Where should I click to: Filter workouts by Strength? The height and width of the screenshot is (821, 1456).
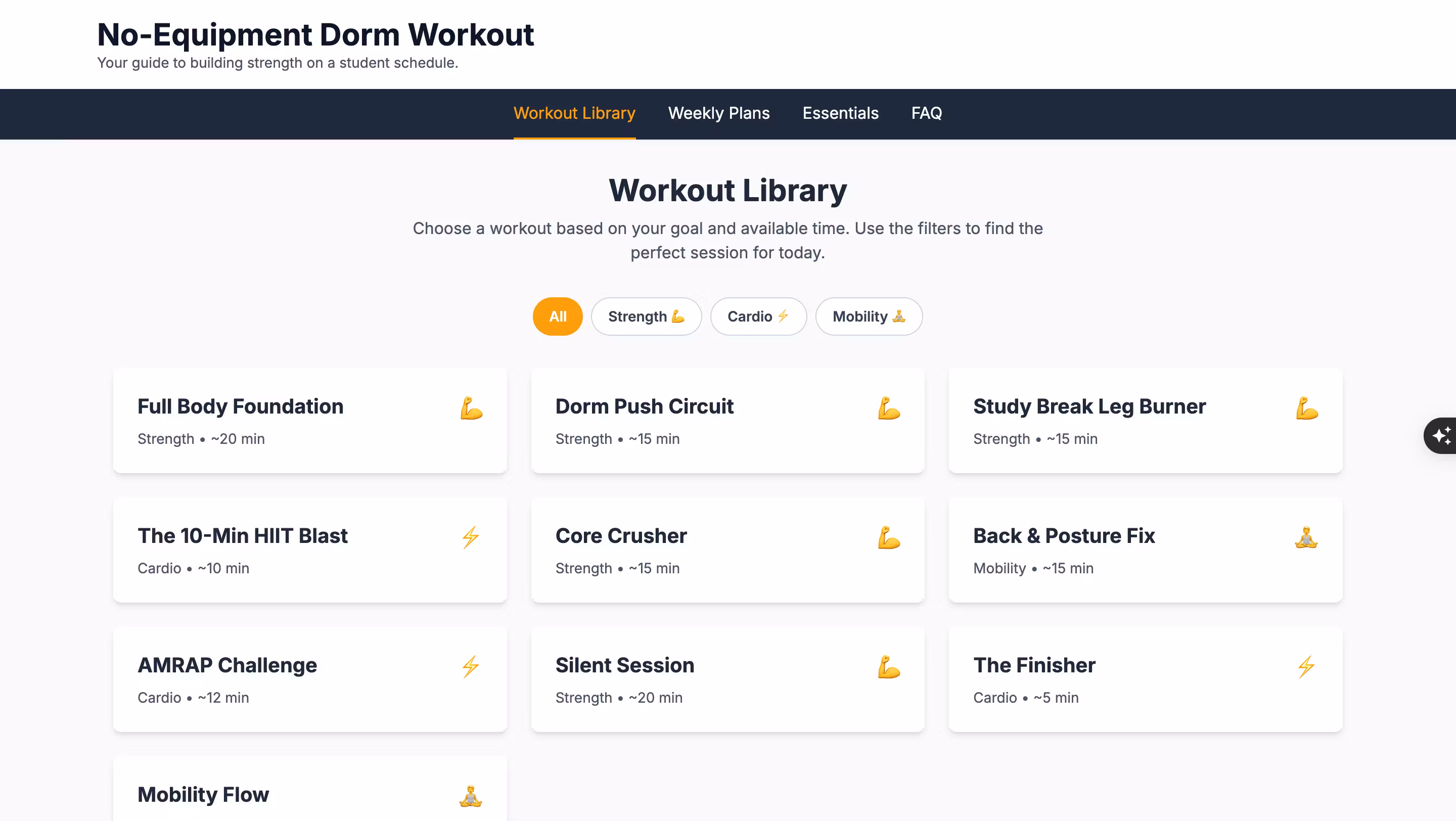click(646, 316)
